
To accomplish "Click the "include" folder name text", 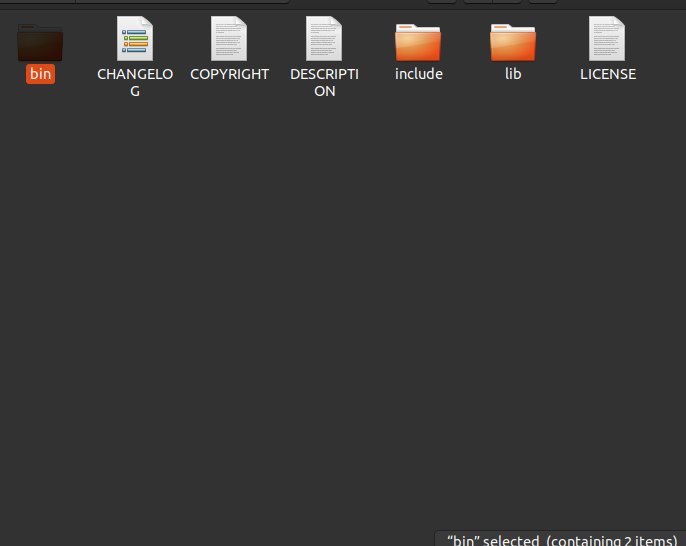I will 419,74.
